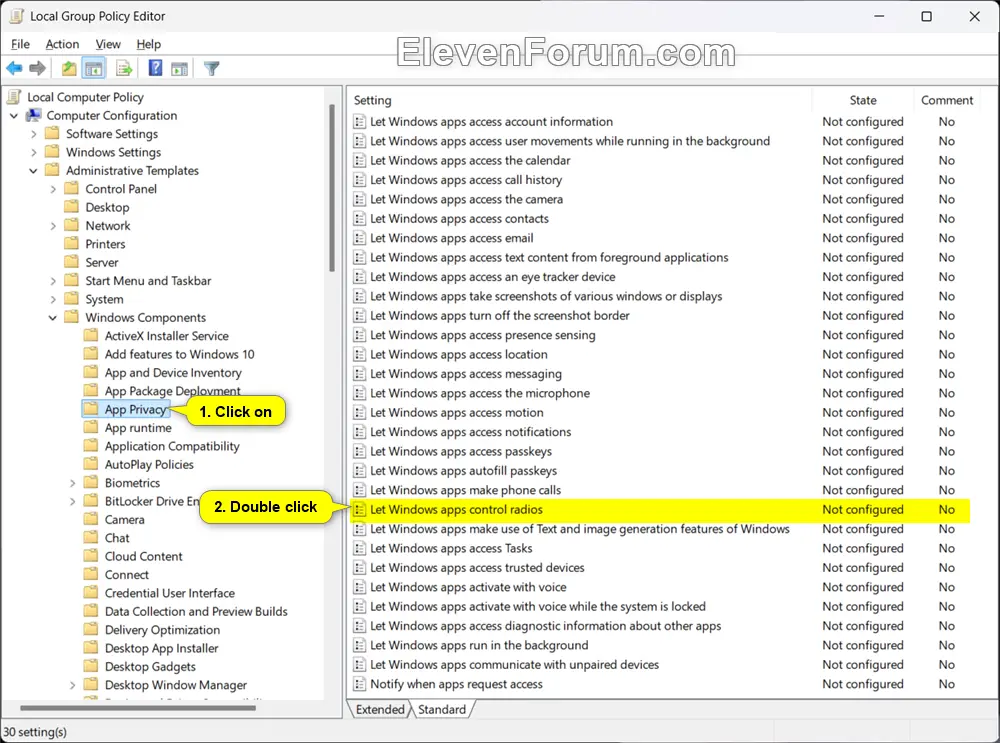Sort by the State column header
The height and width of the screenshot is (743, 1000).
[862, 100]
